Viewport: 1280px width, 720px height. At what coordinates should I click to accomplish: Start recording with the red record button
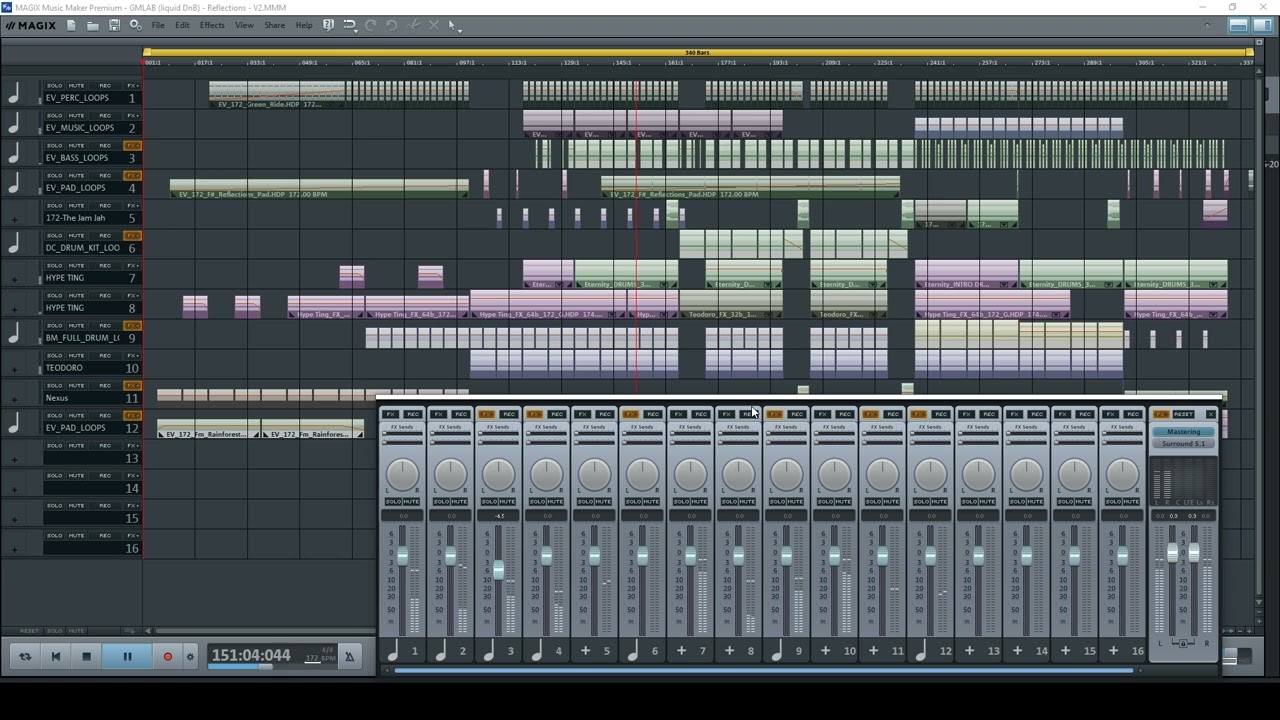(168, 657)
